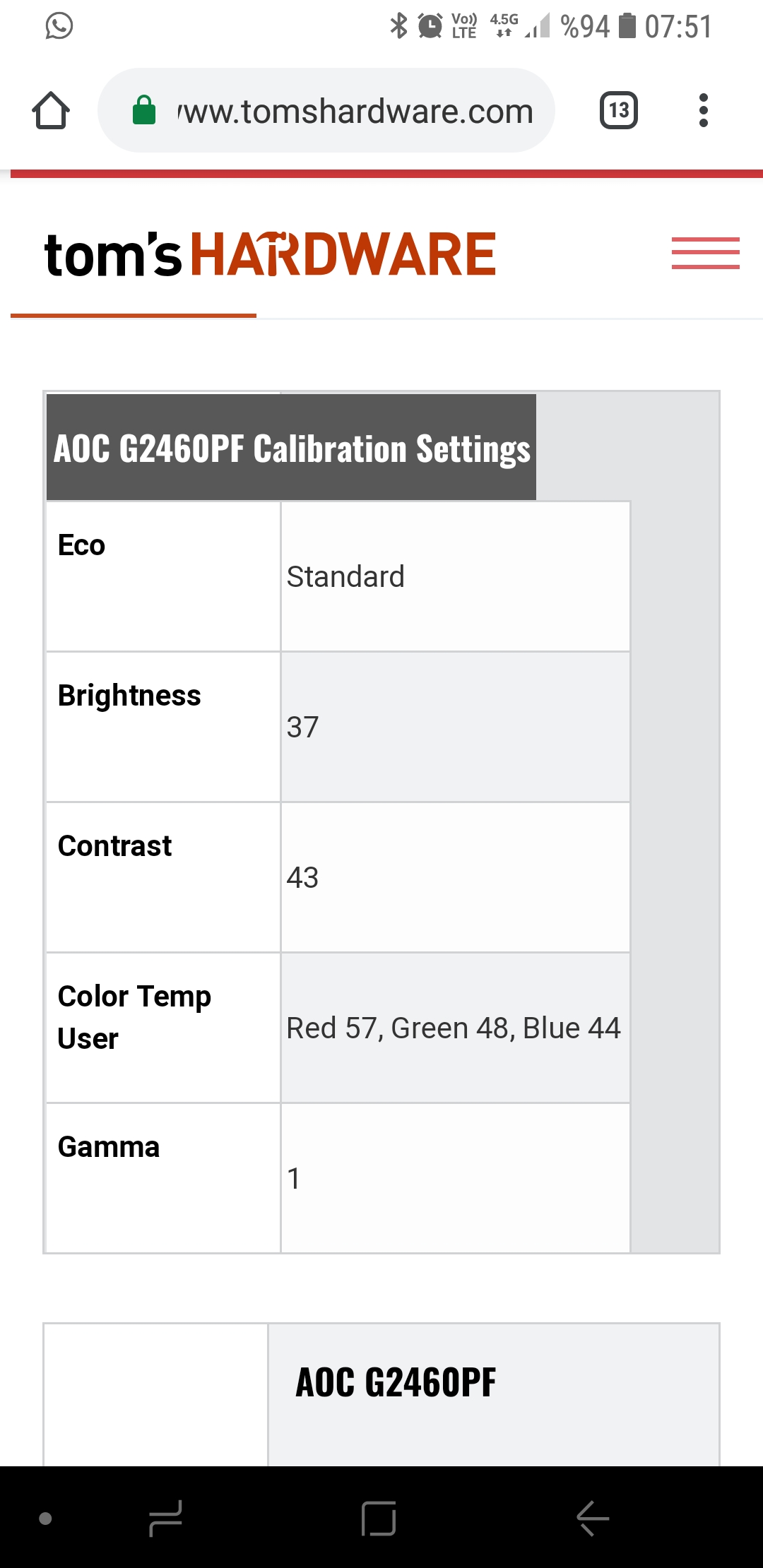Select the Brightness row label
This screenshot has width=763, height=1568.
(129, 696)
